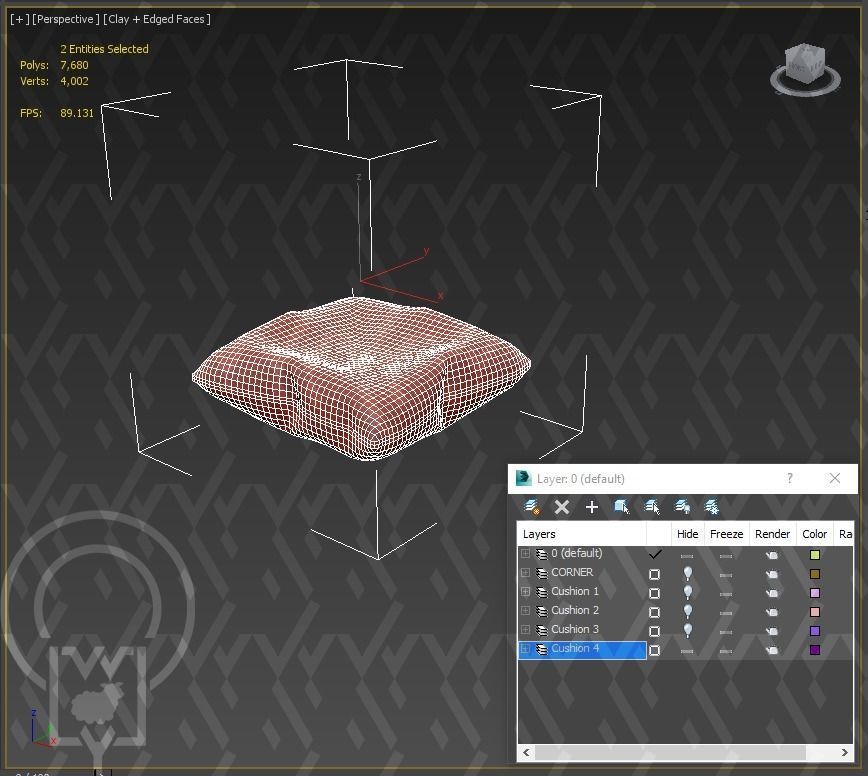This screenshot has height=776, width=868.
Task: Click layer stack icon beside Cushion 1
Action: tap(541, 592)
